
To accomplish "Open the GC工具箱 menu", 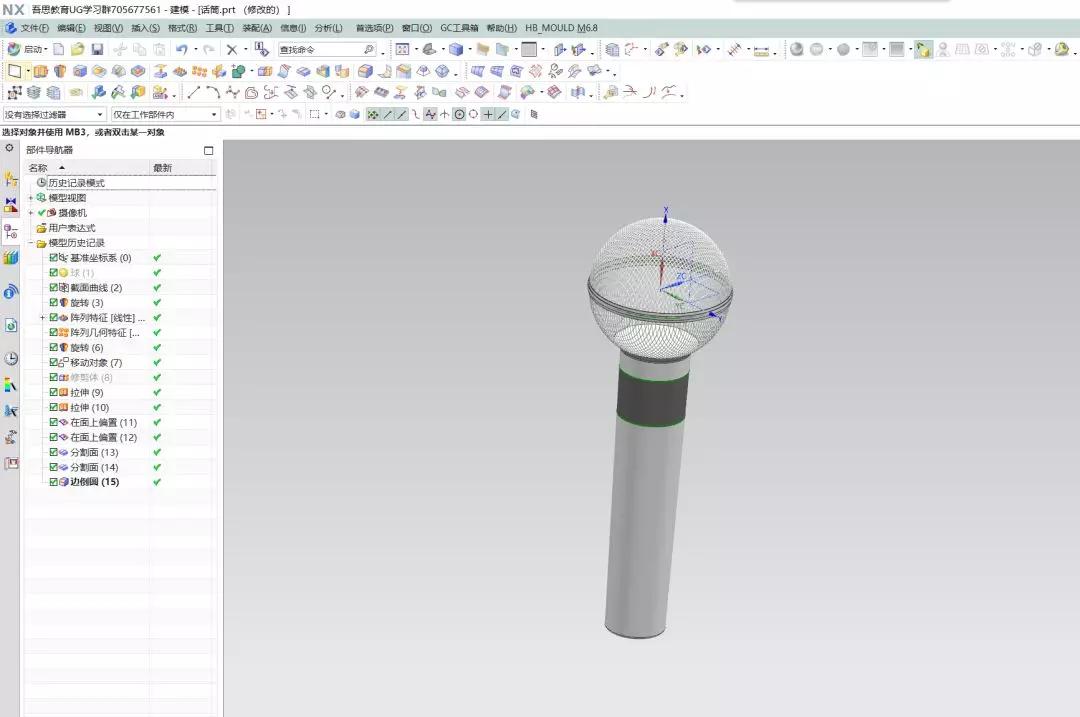I will 459,28.
